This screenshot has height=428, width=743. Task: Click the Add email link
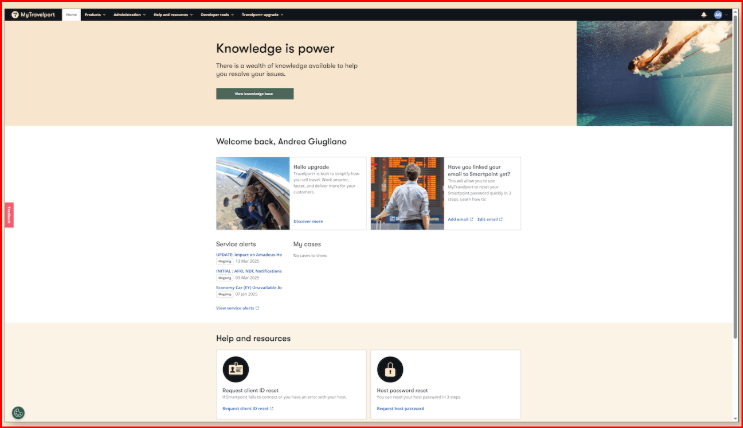pos(459,218)
